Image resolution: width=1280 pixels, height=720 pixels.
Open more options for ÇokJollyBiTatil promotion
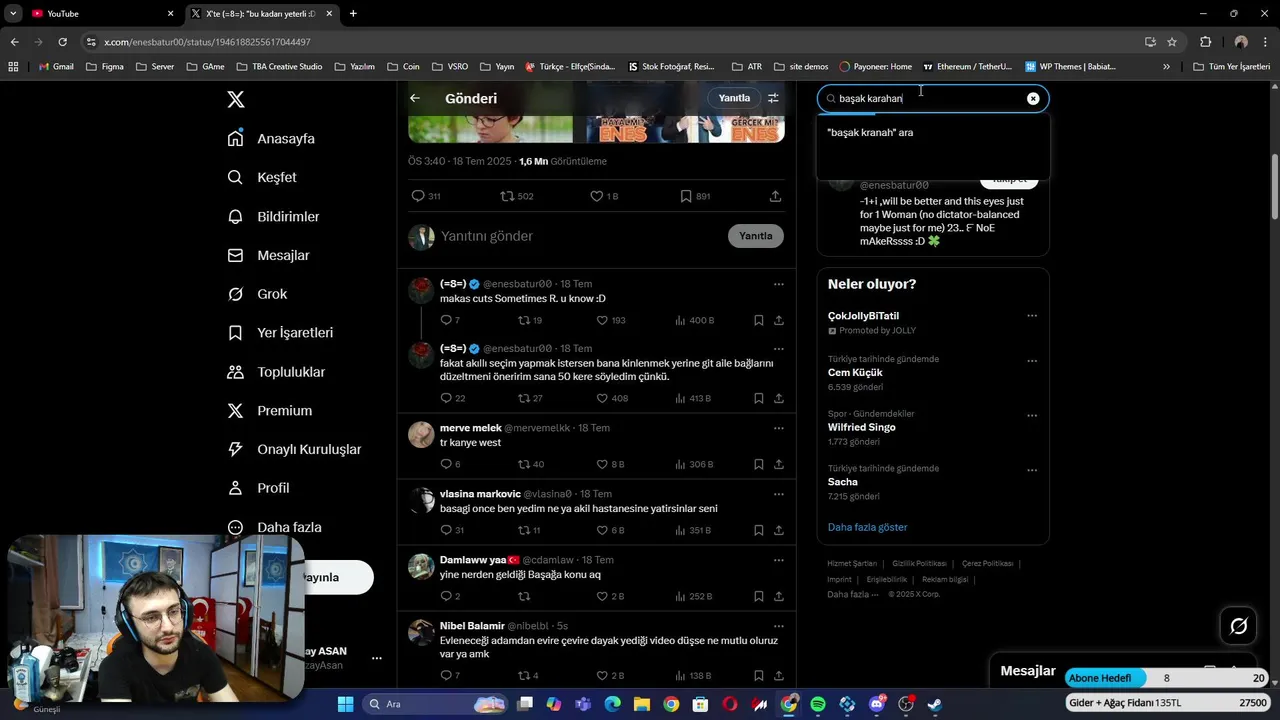click(x=1032, y=316)
